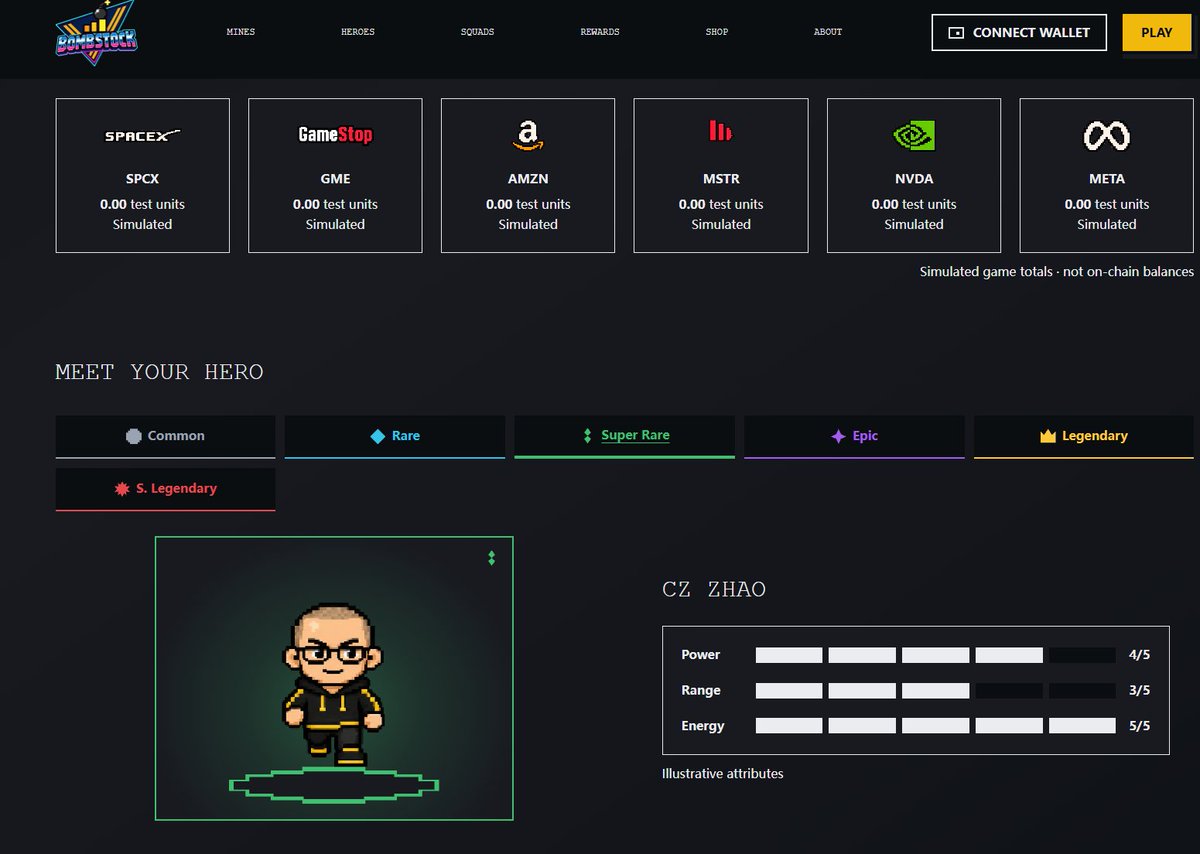The image size is (1200, 854).
Task: Click the Power 4/5 value
Action: (x=1139, y=655)
